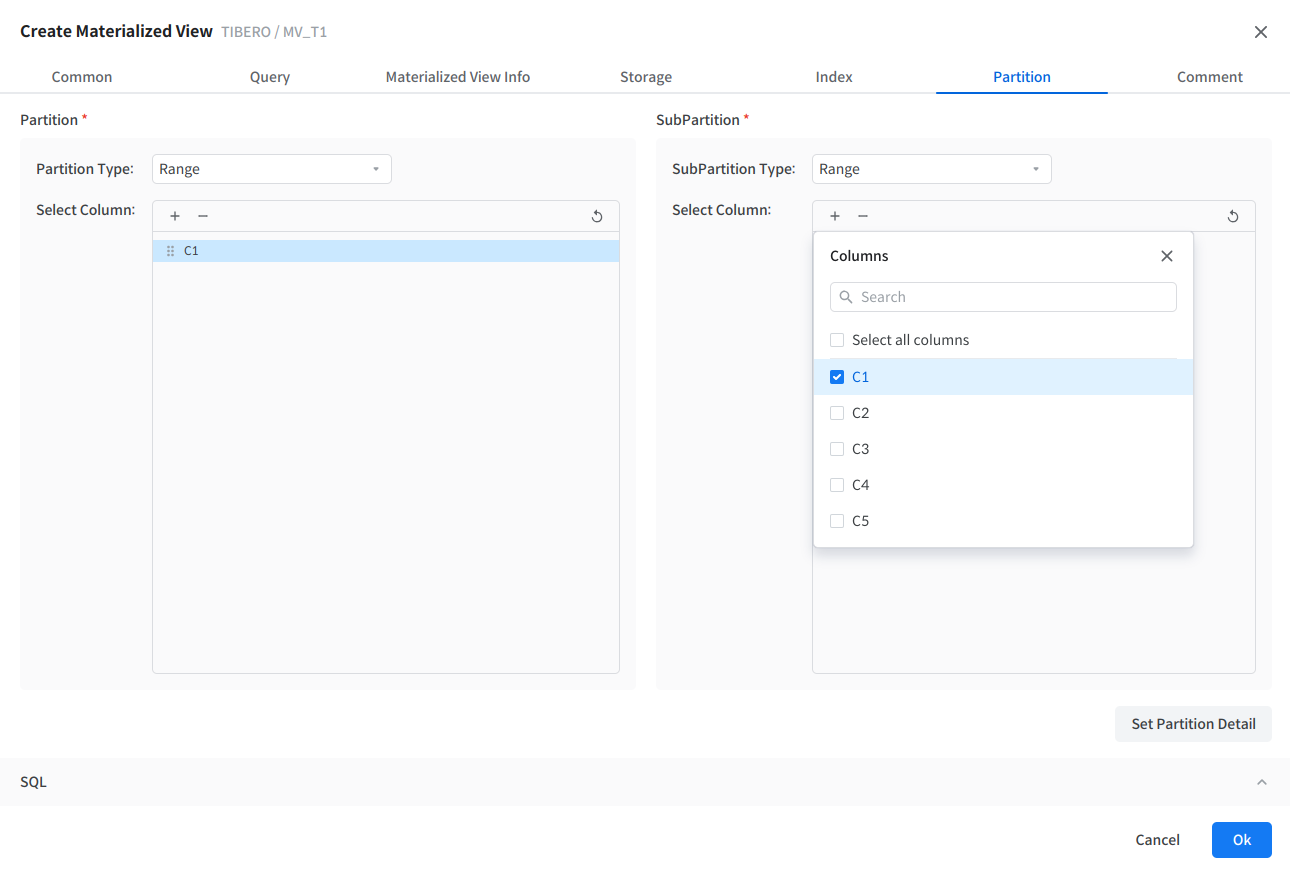This screenshot has height=877, width=1290.
Task: Click the minus icon in Partition column list
Action: tap(203, 216)
